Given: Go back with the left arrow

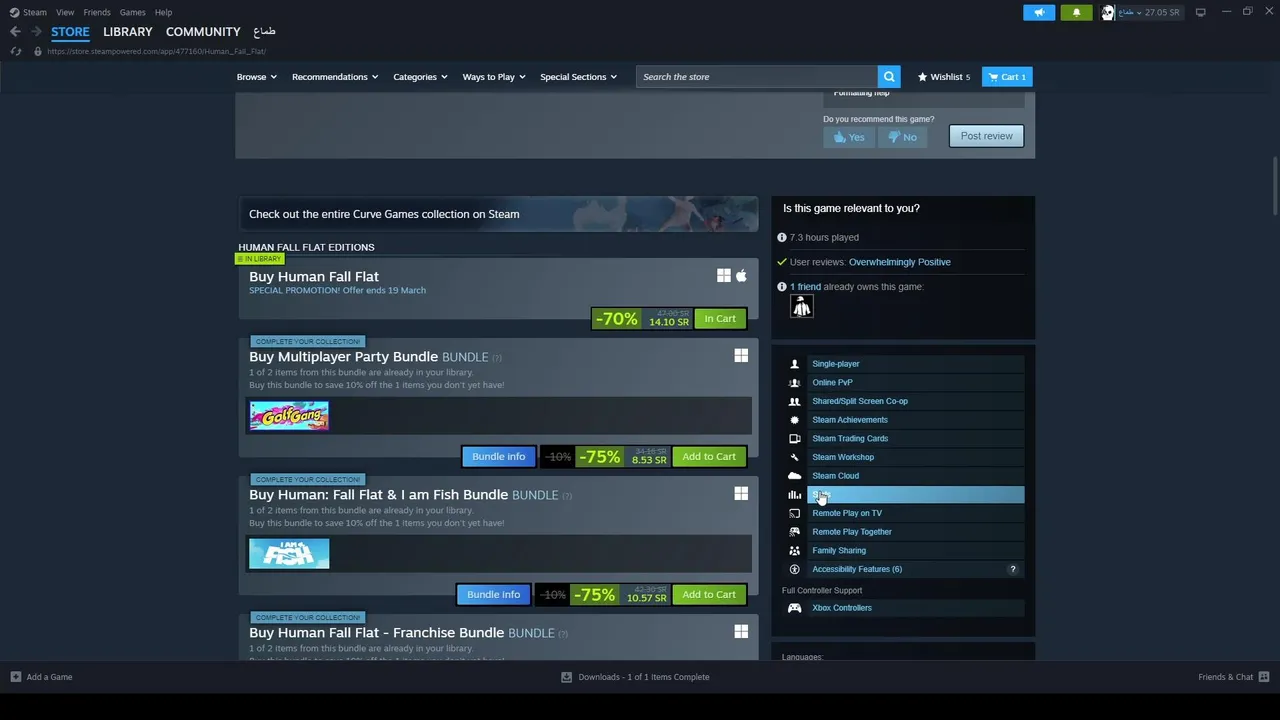Looking at the screenshot, I should pos(15,32).
